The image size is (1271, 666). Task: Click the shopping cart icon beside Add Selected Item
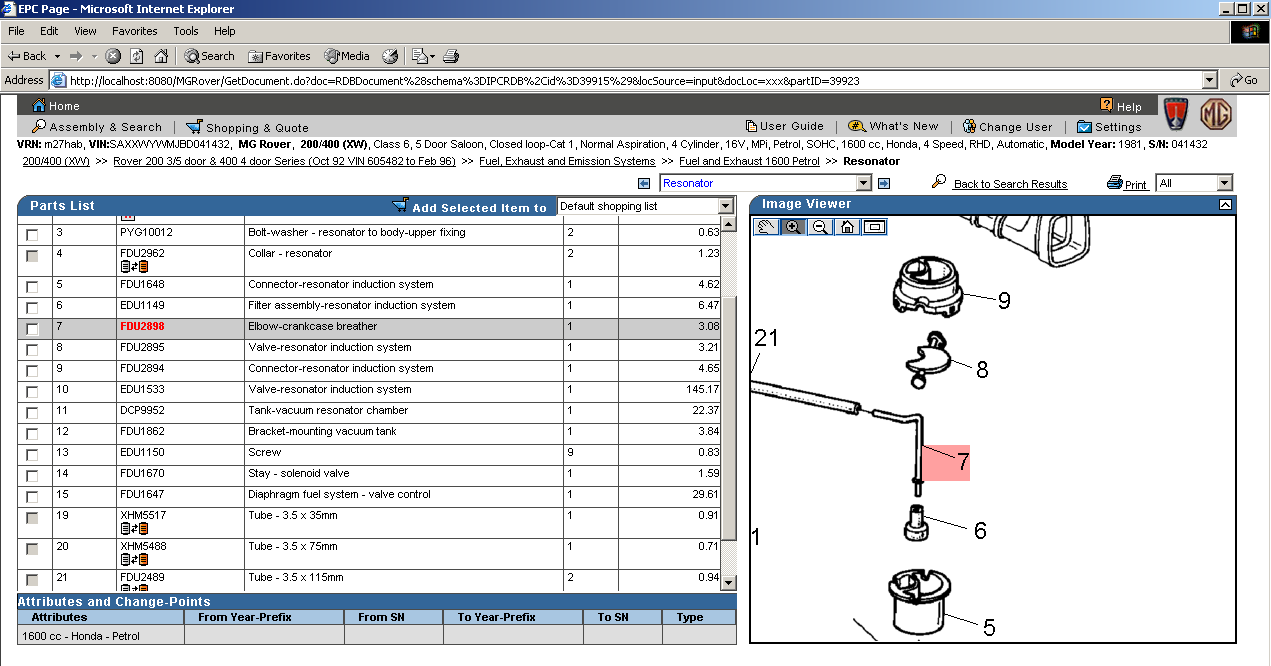click(x=400, y=205)
